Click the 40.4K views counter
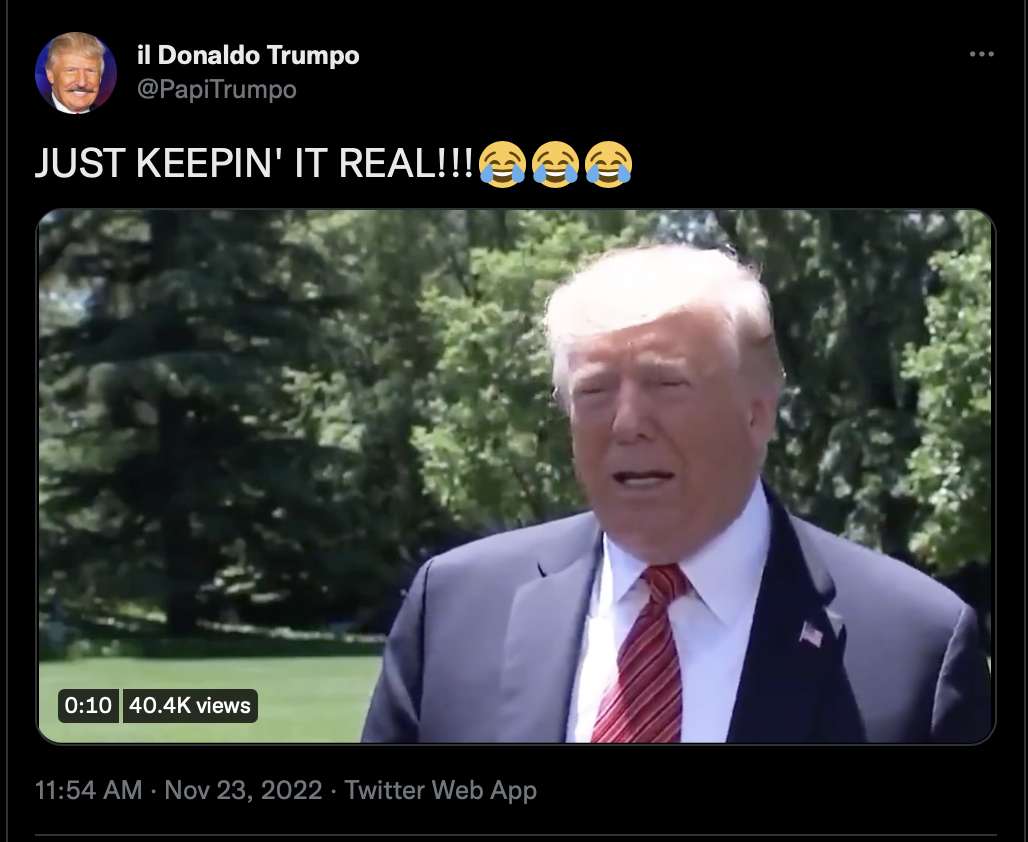This screenshot has height=842, width=1028. [x=190, y=706]
